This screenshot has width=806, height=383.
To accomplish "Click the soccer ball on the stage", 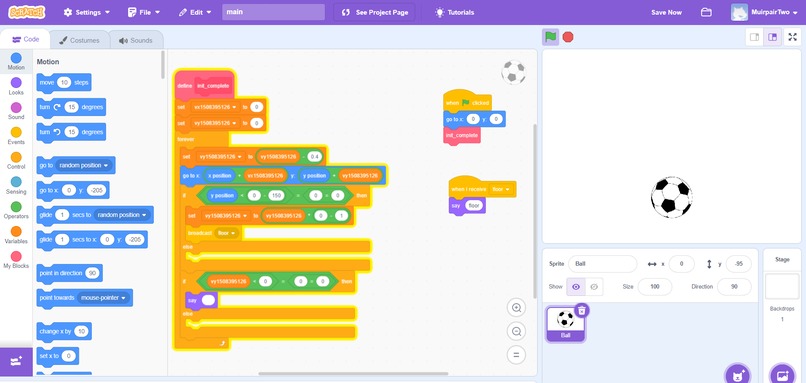I will [x=671, y=197].
